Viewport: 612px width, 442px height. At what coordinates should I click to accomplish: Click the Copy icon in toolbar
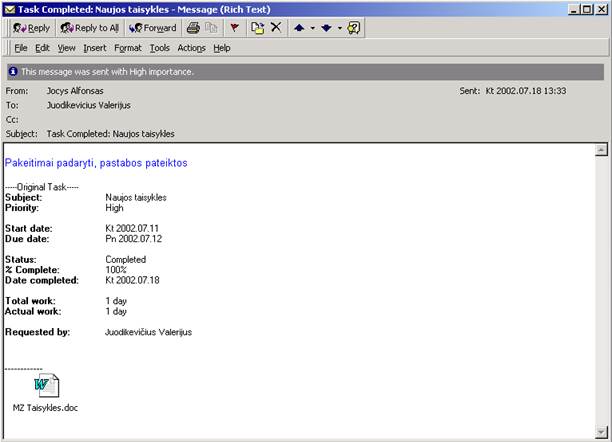click(x=211, y=28)
